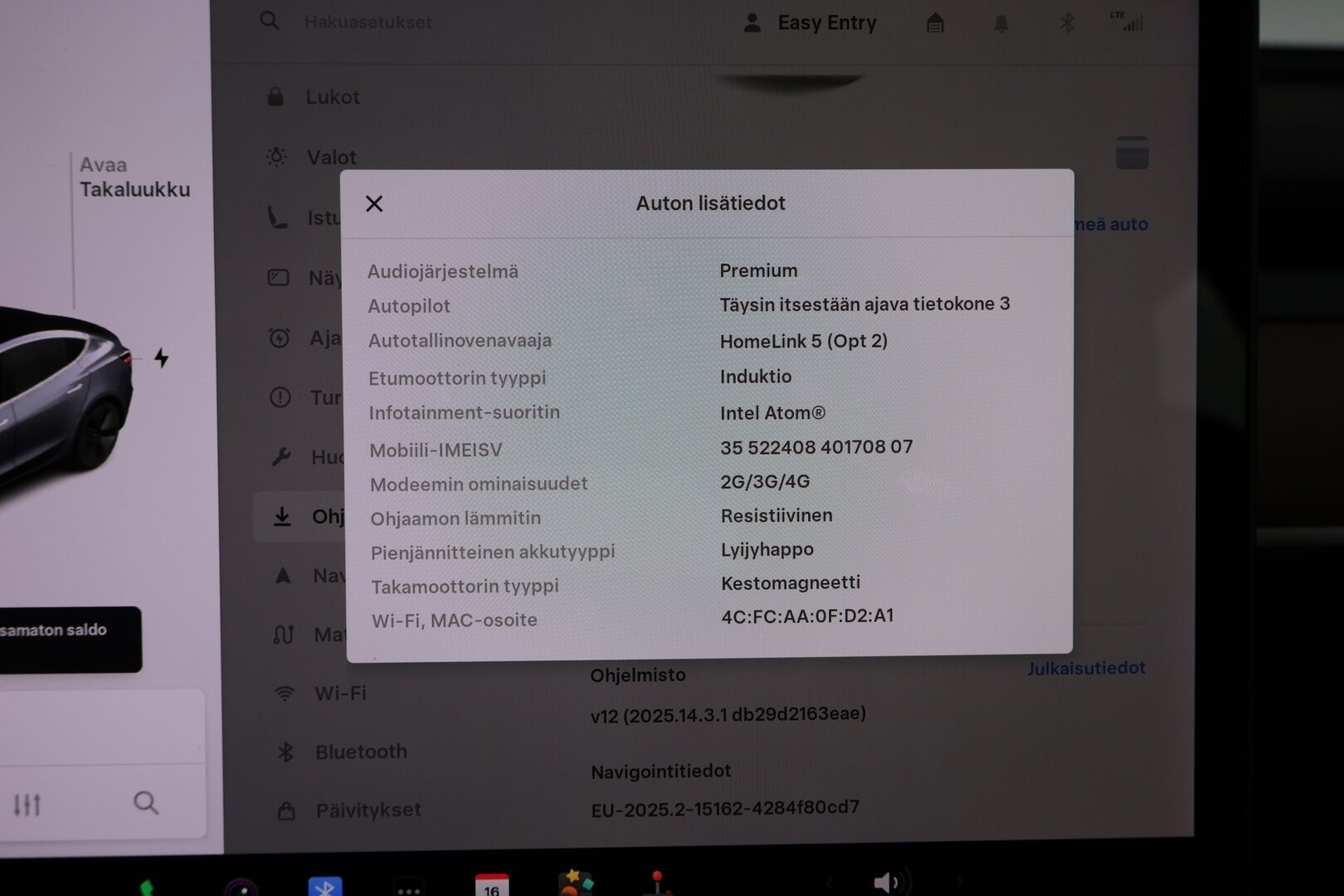Tap Avaa Takaluukku to open trunk
Viewport: 1344px width, 896px height.
pyautogui.click(x=134, y=177)
